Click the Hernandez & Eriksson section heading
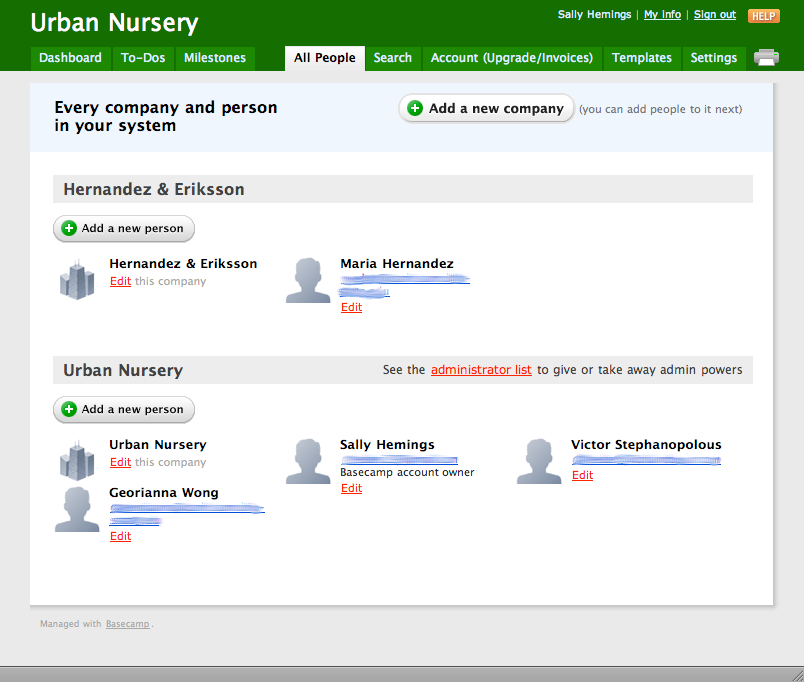Image resolution: width=804 pixels, height=682 pixels. coord(154,189)
